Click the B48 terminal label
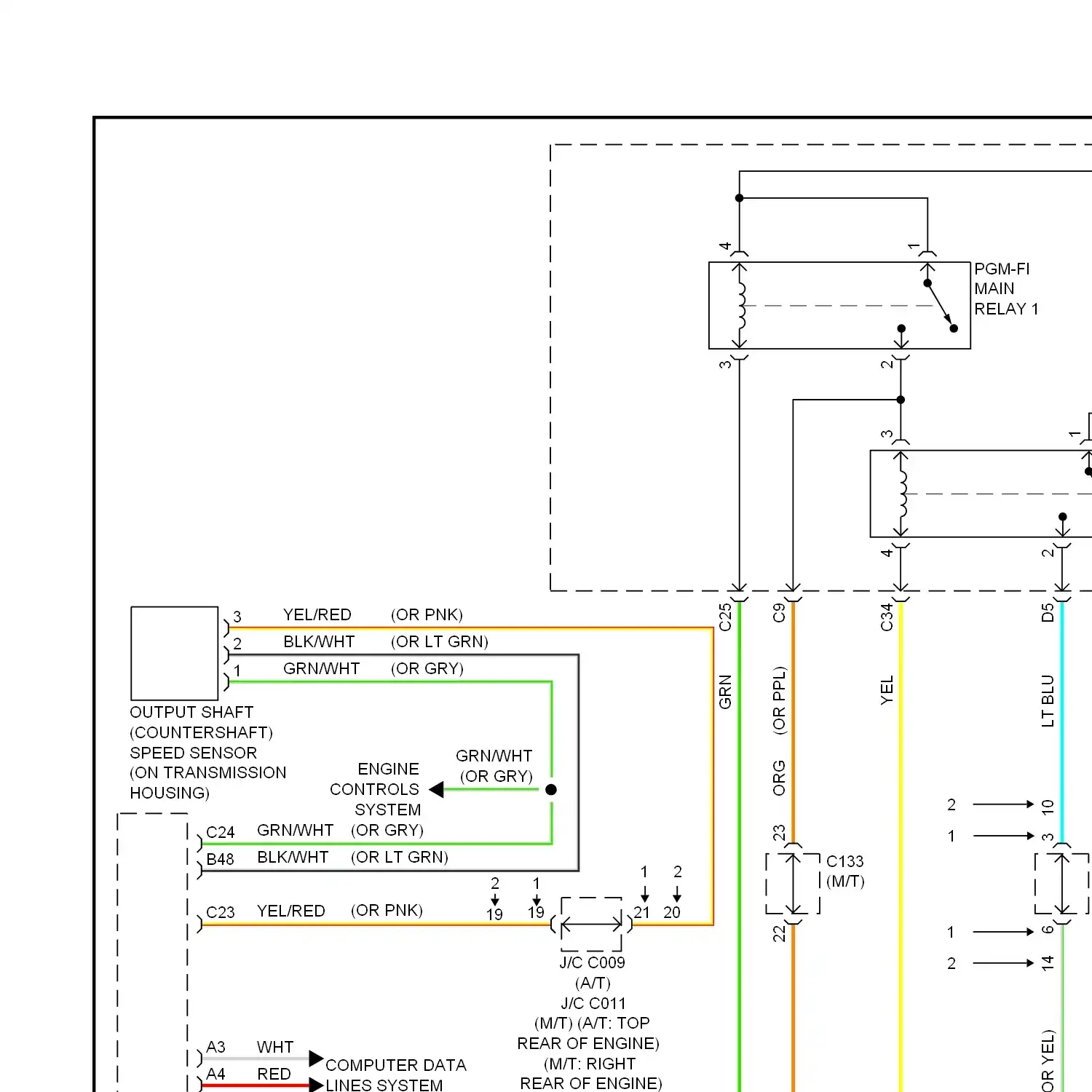Viewport: 1092px width, 1092px height. tap(221, 859)
